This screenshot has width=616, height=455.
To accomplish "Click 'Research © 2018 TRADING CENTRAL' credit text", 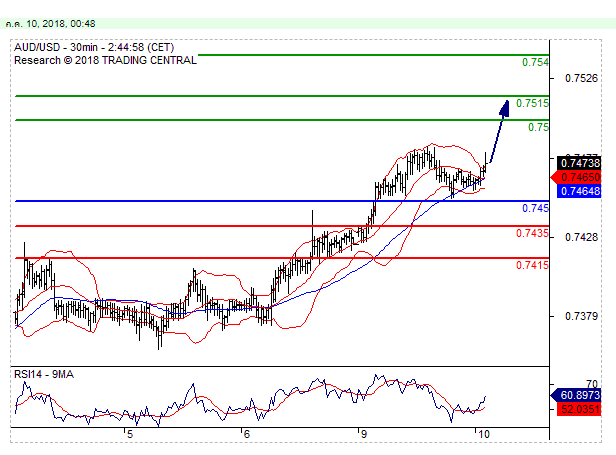I will point(105,60).
